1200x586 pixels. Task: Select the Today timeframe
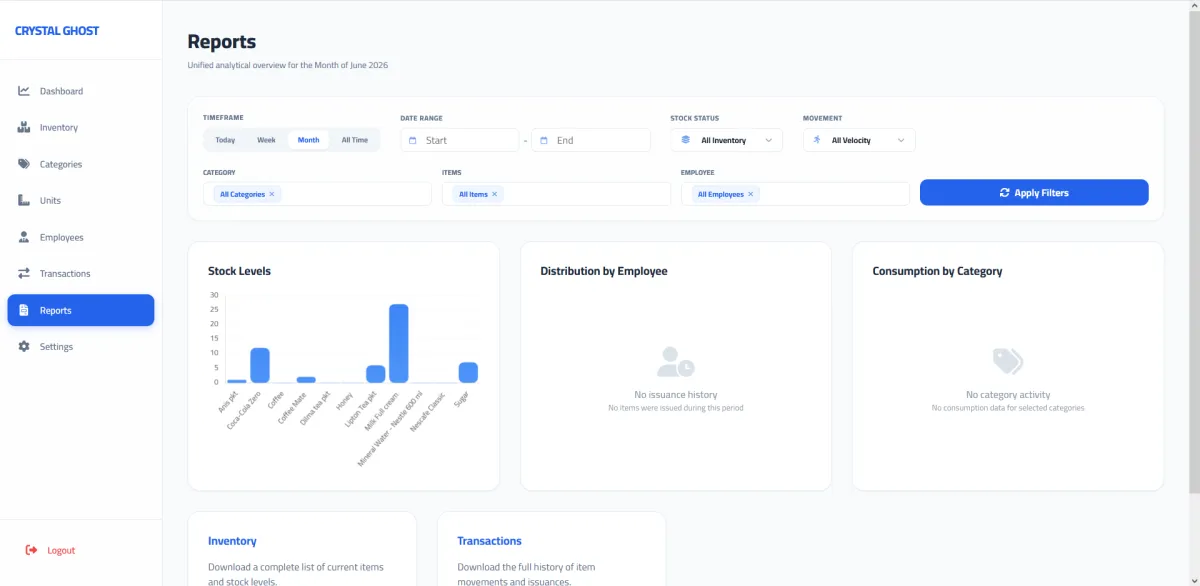[x=225, y=140]
